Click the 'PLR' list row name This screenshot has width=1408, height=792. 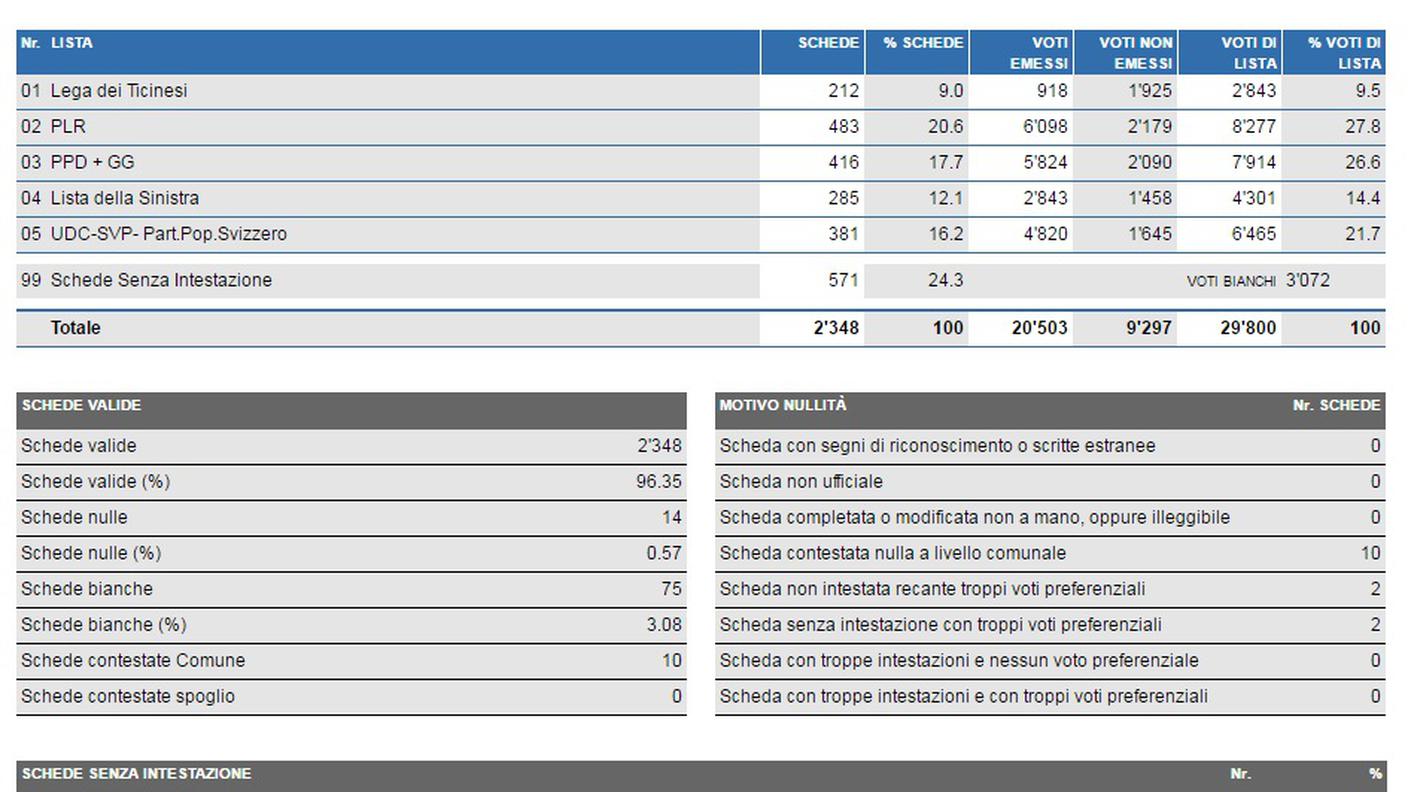coord(68,127)
